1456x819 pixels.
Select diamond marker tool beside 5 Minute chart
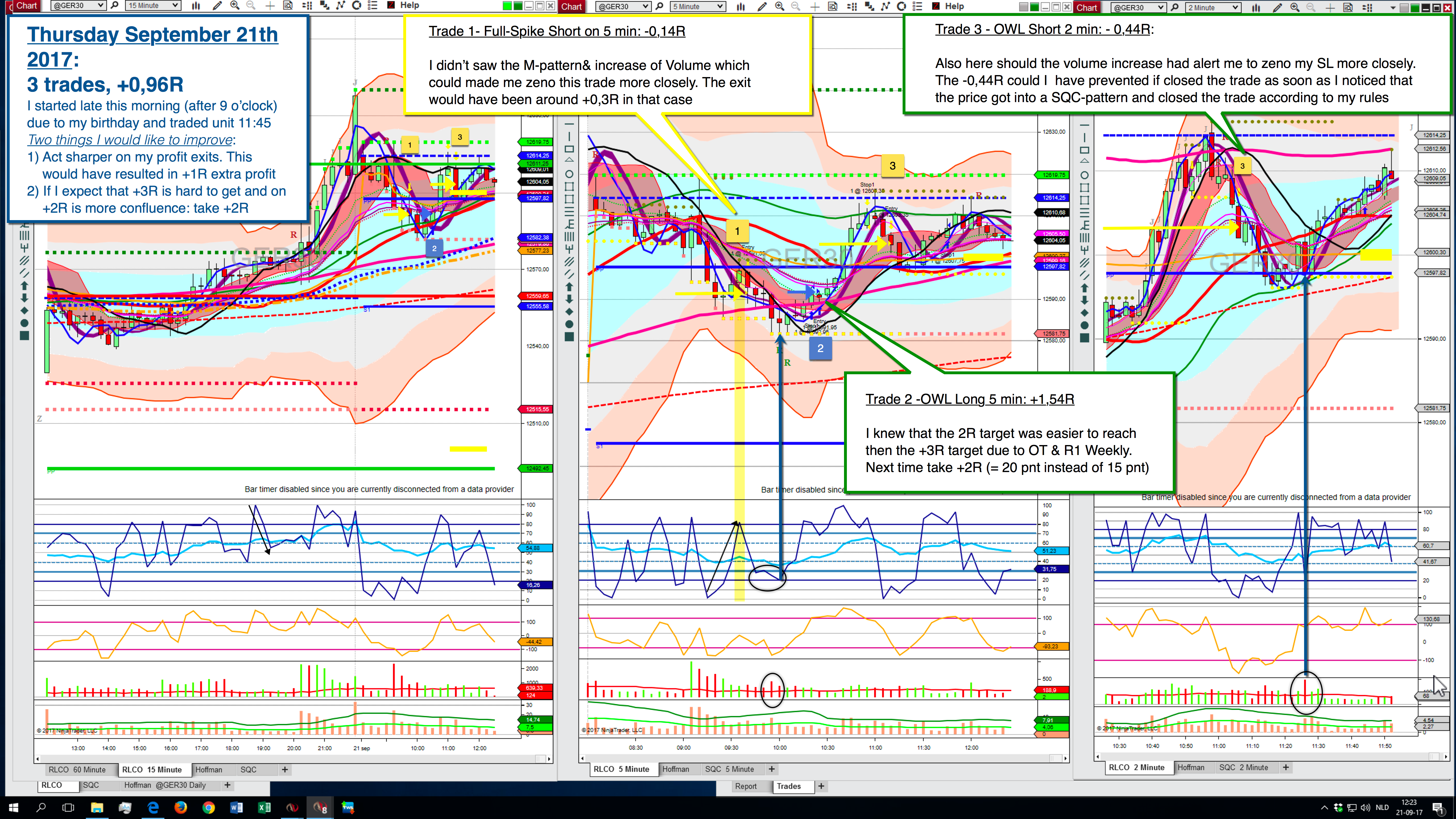tap(569, 311)
